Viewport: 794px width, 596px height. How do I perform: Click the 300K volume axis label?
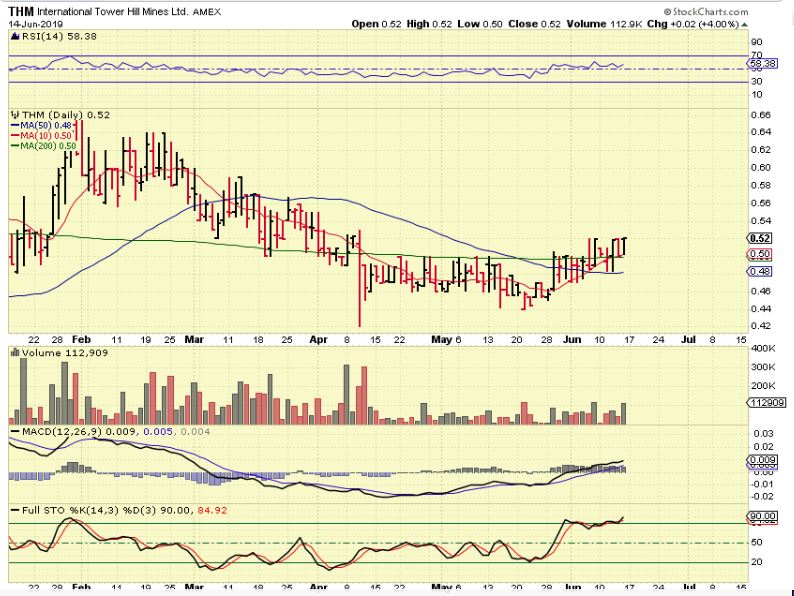[x=764, y=367]
